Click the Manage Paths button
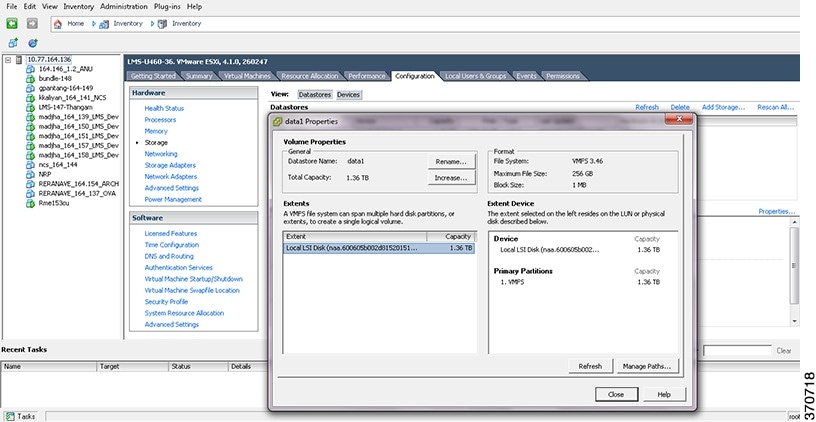Image resolution: width=816 pixels, height=422 pixels. click(647, 366)
